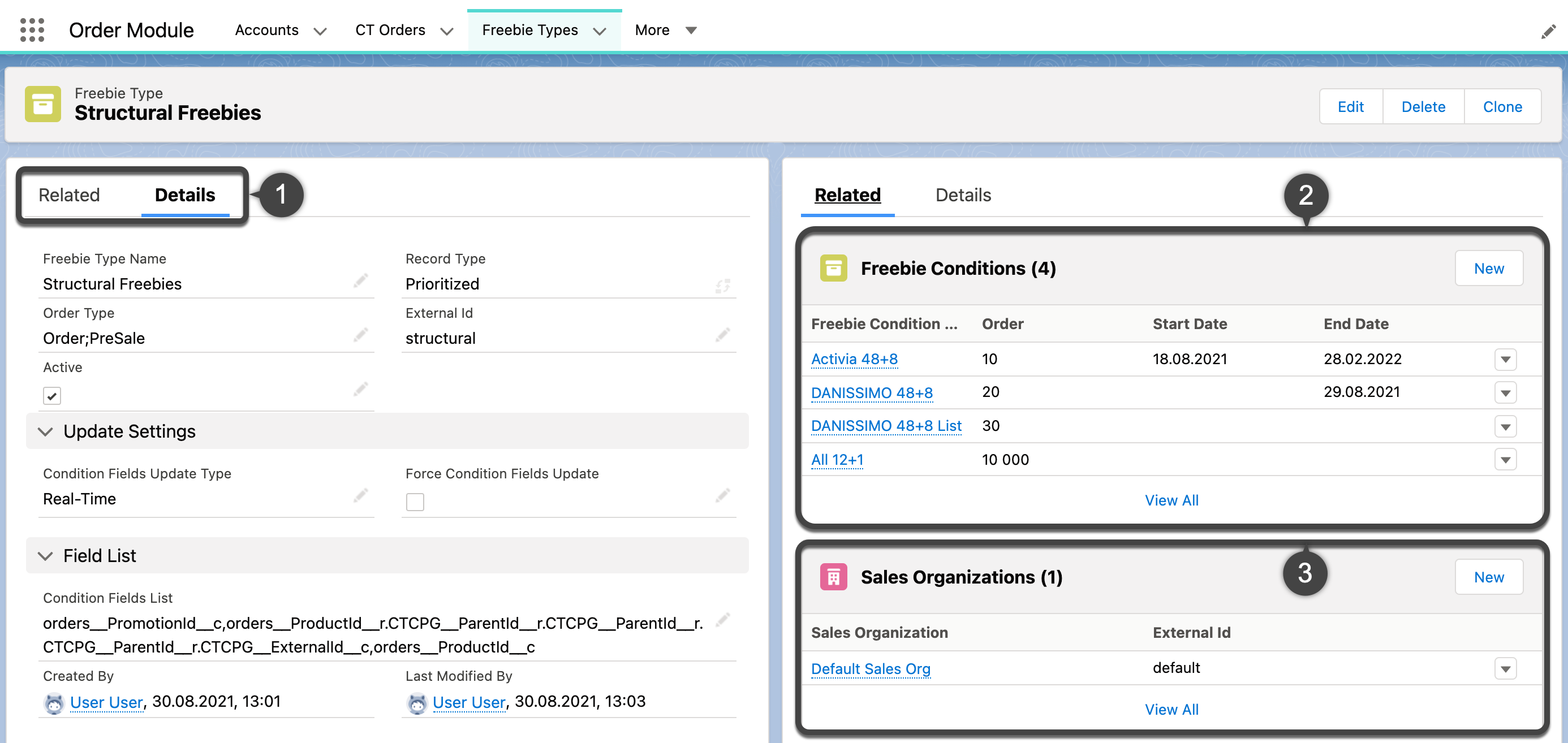Click the change Record Type icon
This screenshot has width=1568, height=743.
722,286
